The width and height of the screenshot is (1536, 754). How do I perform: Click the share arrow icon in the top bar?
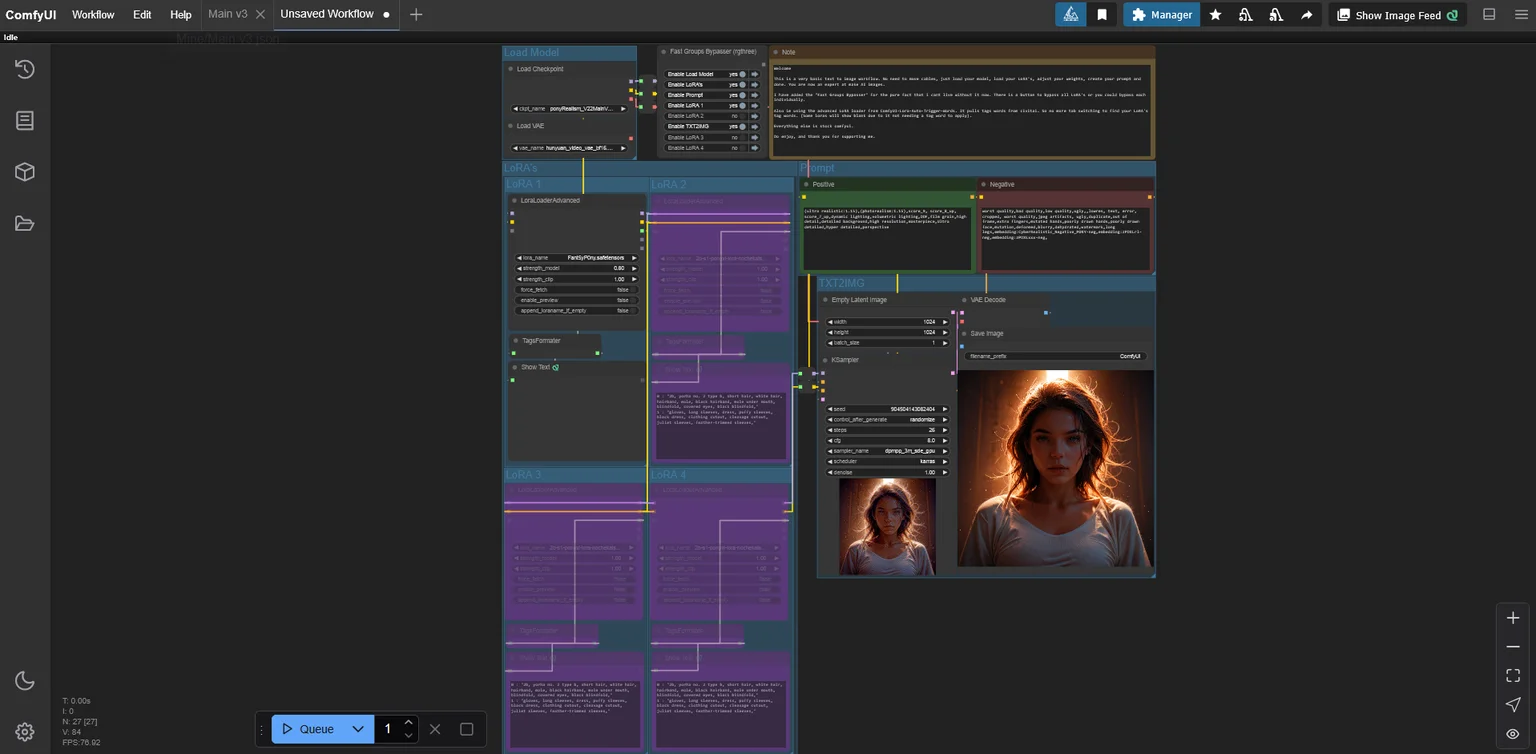[1306, 15]
